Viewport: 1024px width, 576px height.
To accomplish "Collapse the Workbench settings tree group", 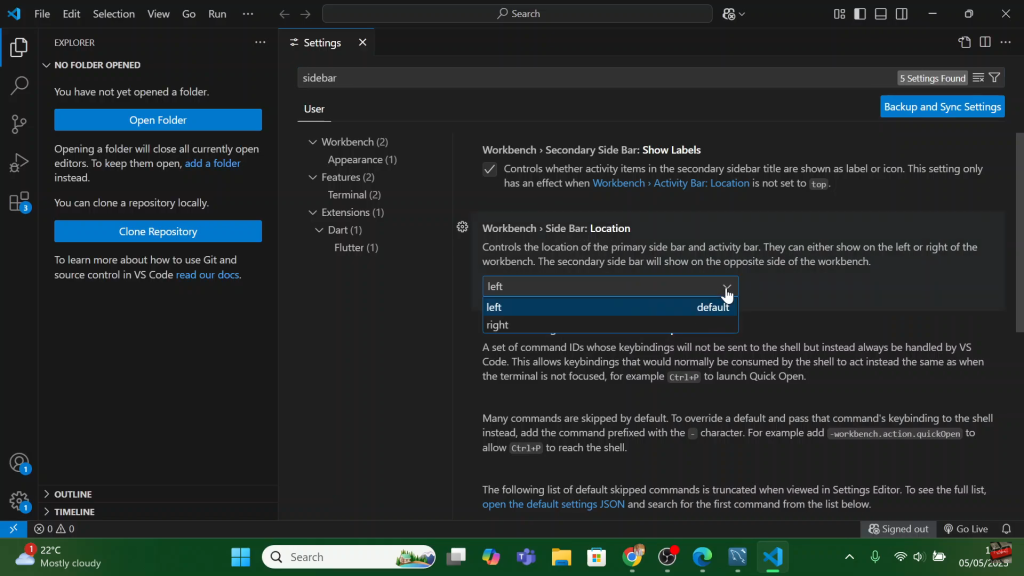I will [312, 142].
